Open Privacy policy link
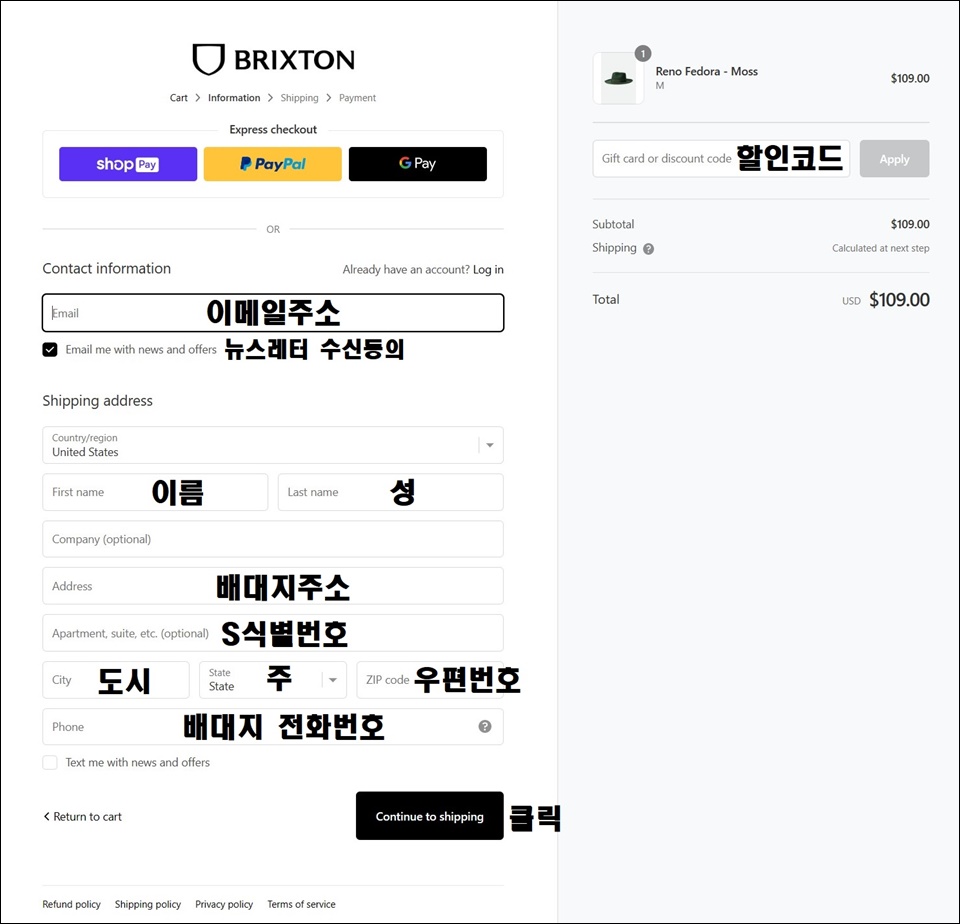The width and height of the screenshot is (960, 924). 224,904
